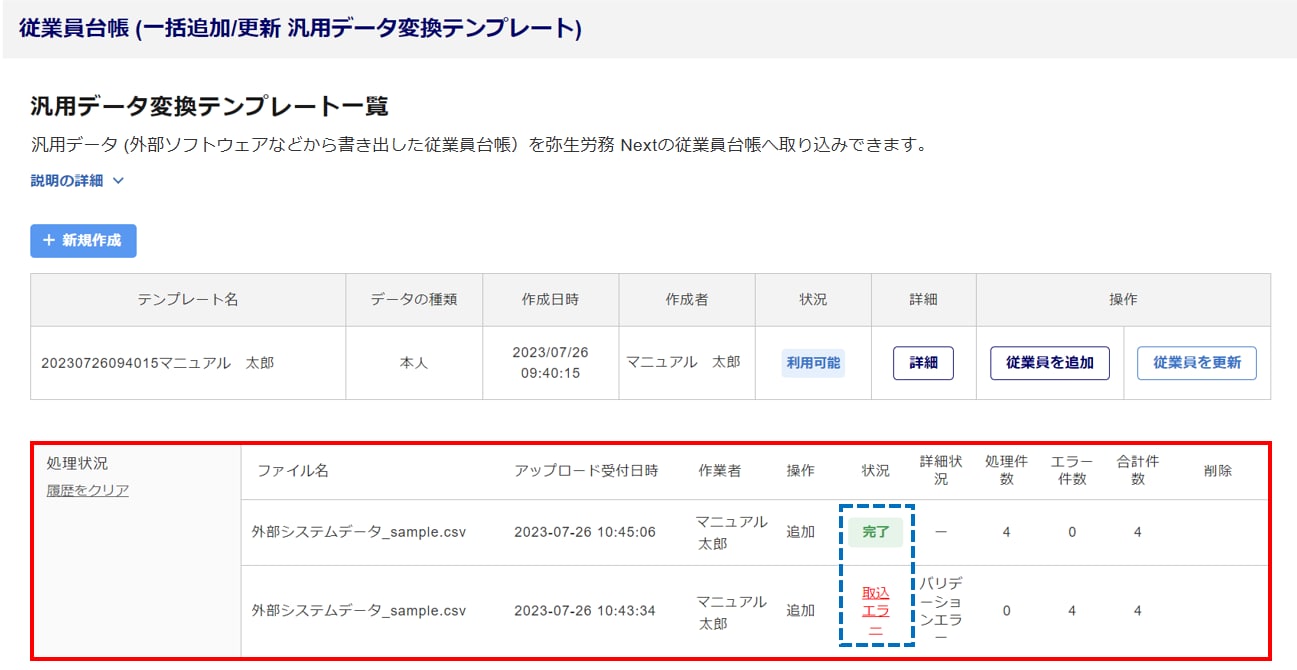1297x670 pixels.
Task: Click the 従業員を追加 button
Action: coord(1050,363)
